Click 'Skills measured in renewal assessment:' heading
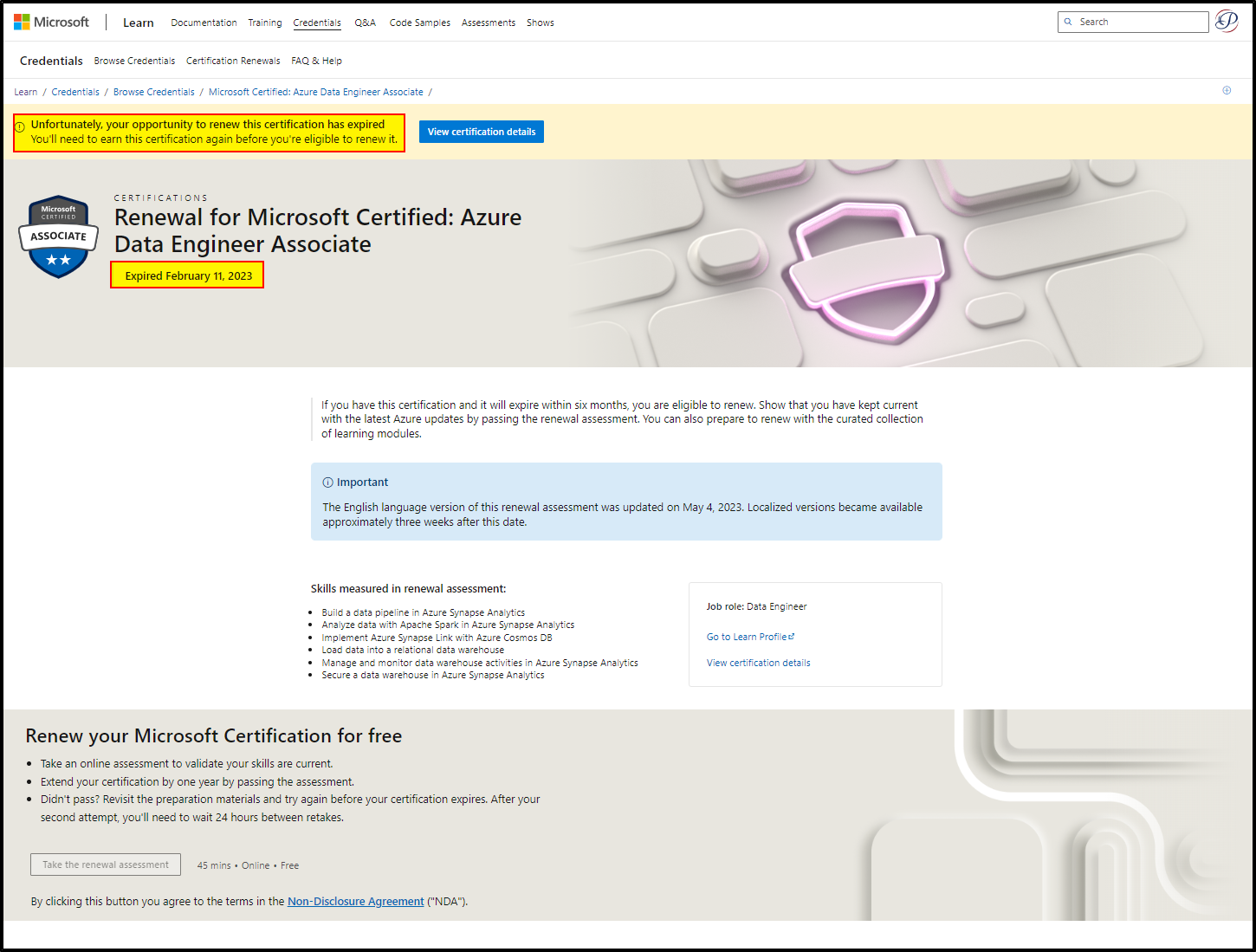 coord(408,588)
